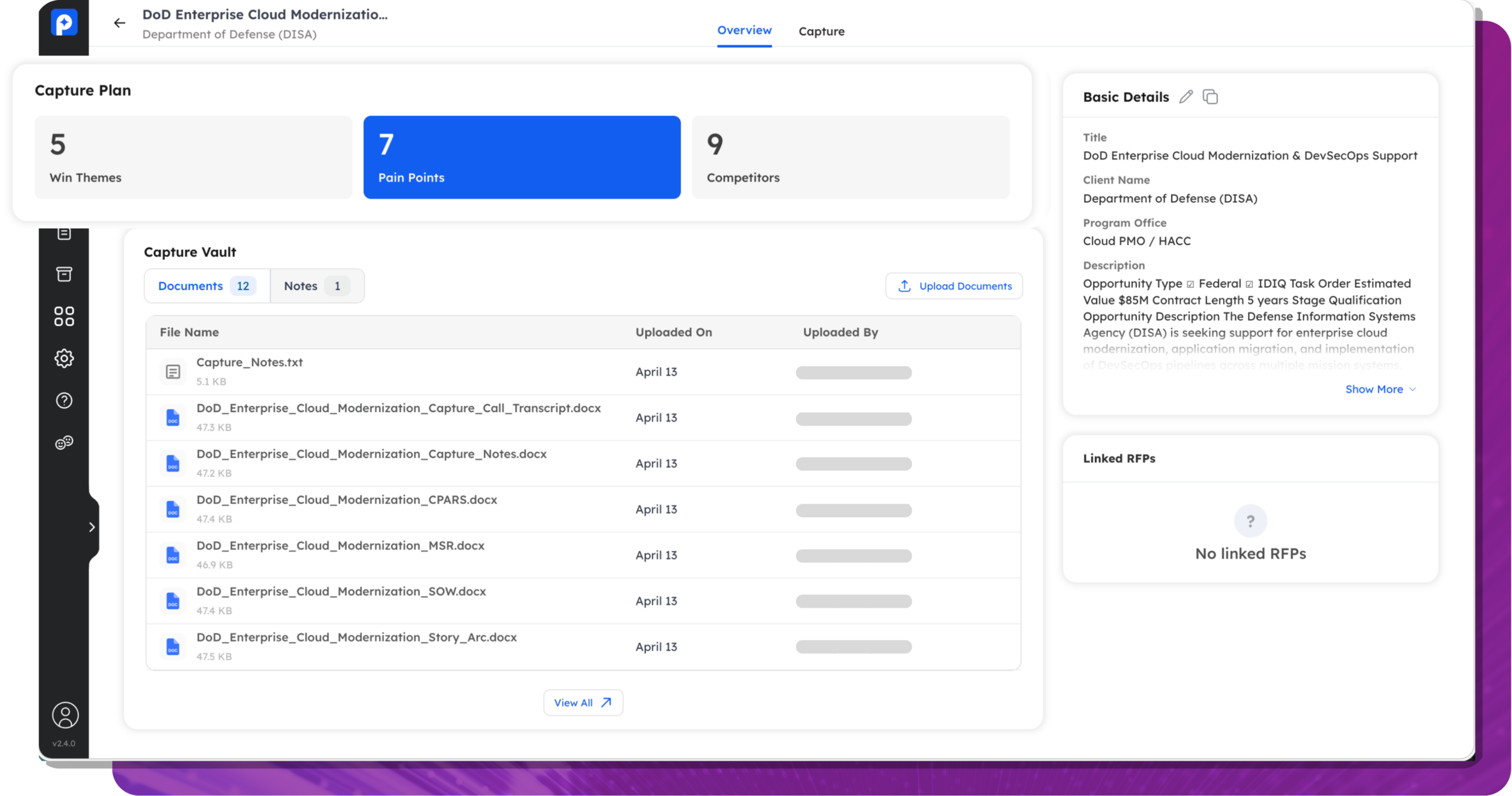Screen dimensions: 1512x796
Task: Click the Uploaded By column header
Action: (x=840, y=332)
